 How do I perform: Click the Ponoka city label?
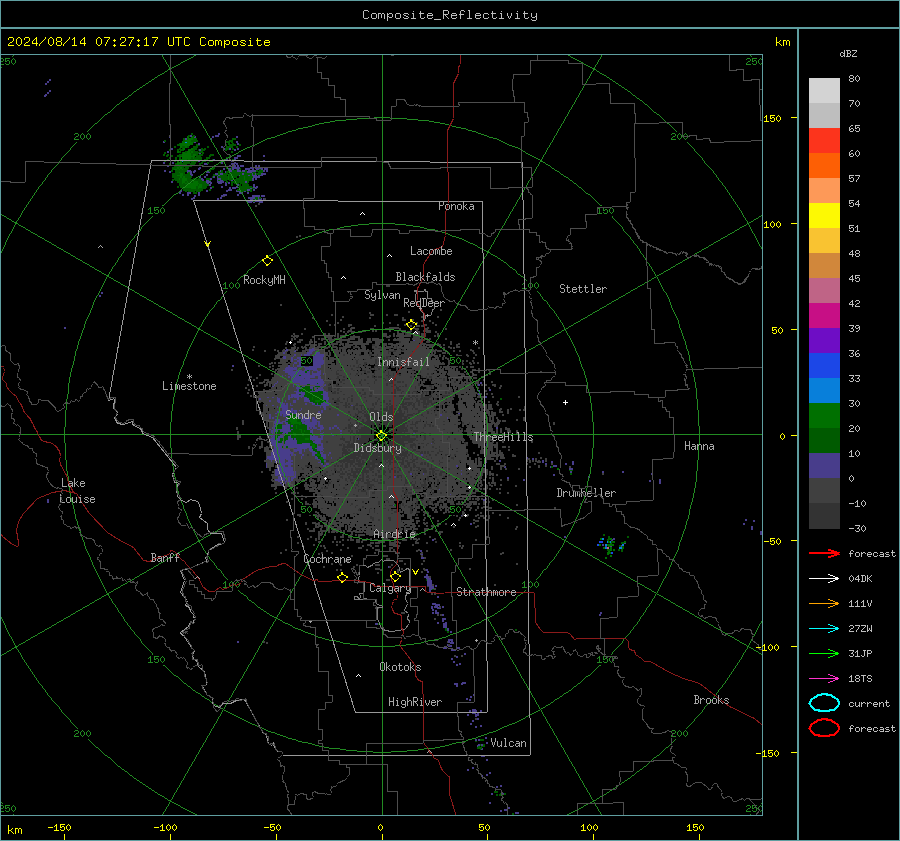[x=456, y=206]
